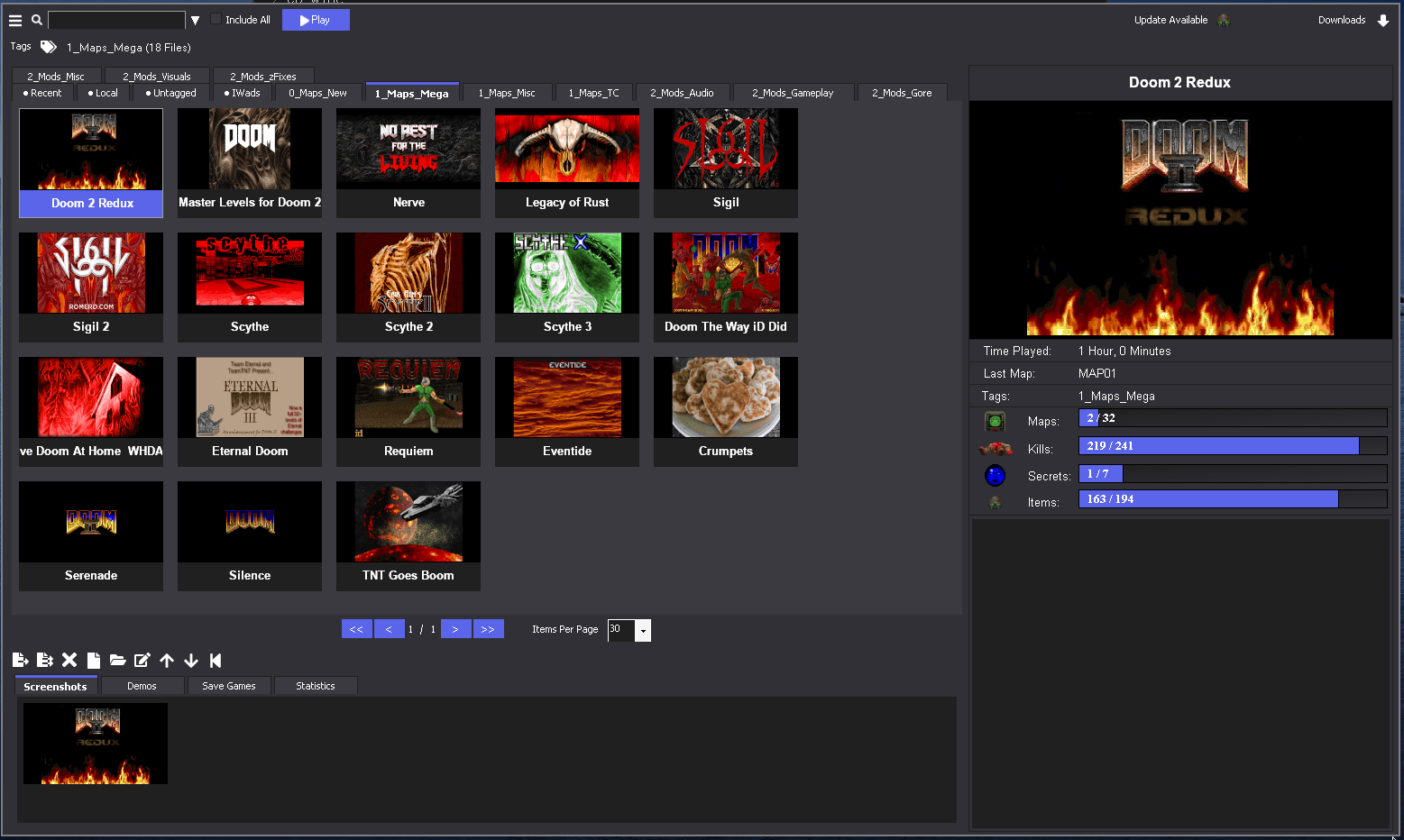Click the Tags label icon
1404x840 pixels.
pyautogui.click(x=49, y=47)
